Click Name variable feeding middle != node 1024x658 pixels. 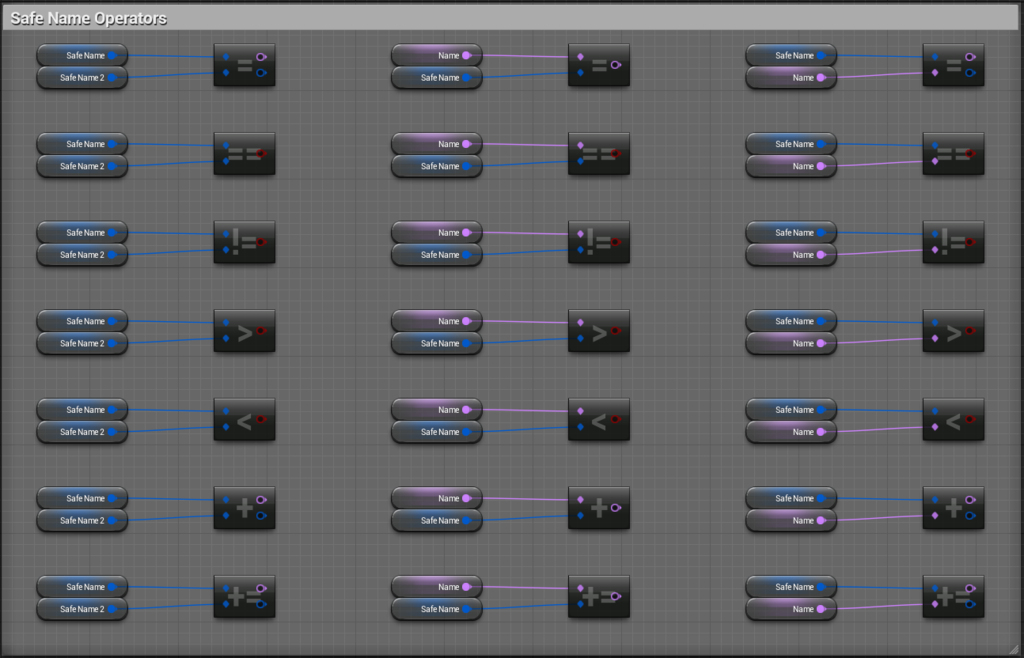click(x=436, y=233)
